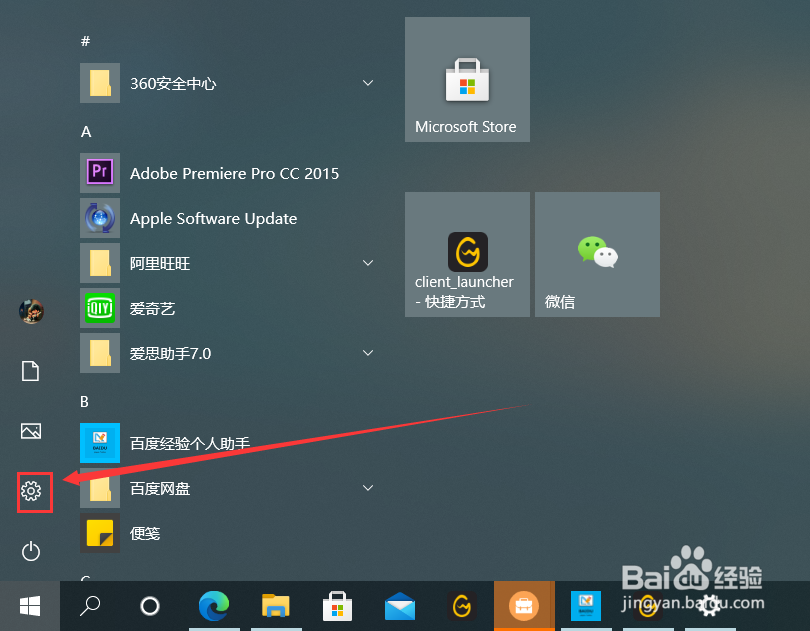This screenshot has height=631, width=810.
Task: Open the 便笺 sticky notes icon
Action: pyautogui.click(x=100, y=533)
